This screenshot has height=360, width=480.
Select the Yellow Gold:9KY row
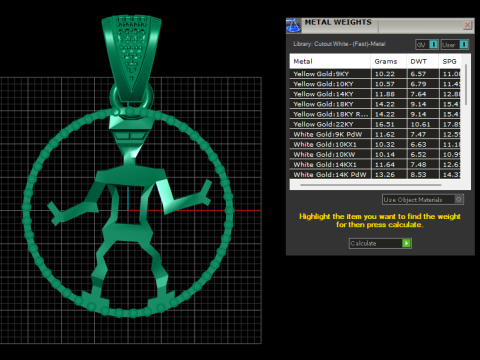[x=375, y=74]
